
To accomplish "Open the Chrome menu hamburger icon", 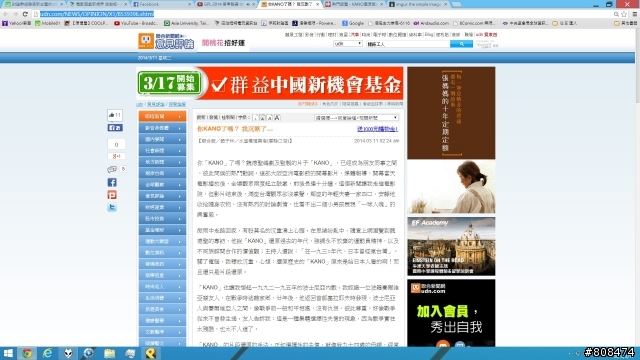I will click(x=634, y=14).
